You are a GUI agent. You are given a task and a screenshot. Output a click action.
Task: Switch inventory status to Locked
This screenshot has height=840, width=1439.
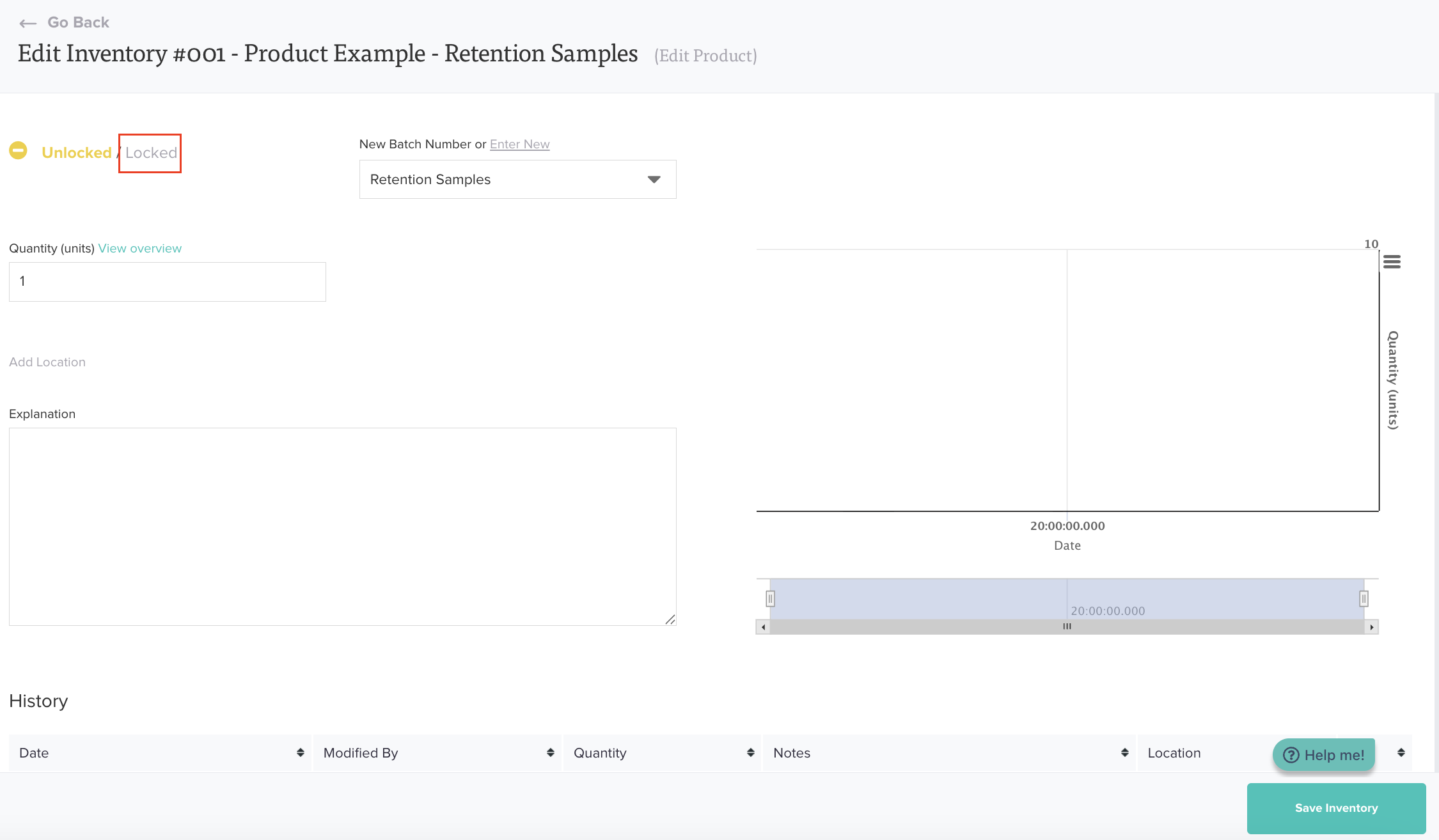(151, 153)
